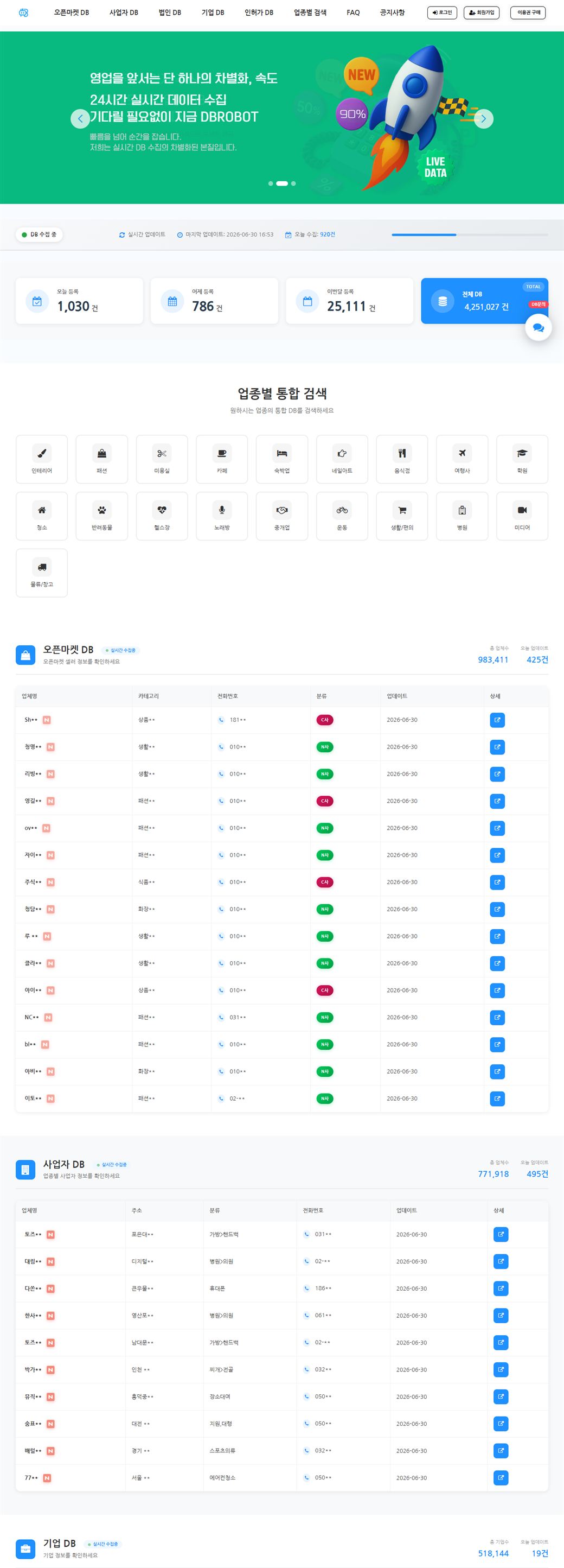This screenshot has height=1568, width=564.
Task: Select the third banner pagination dot
Action: tap(293, 183)
